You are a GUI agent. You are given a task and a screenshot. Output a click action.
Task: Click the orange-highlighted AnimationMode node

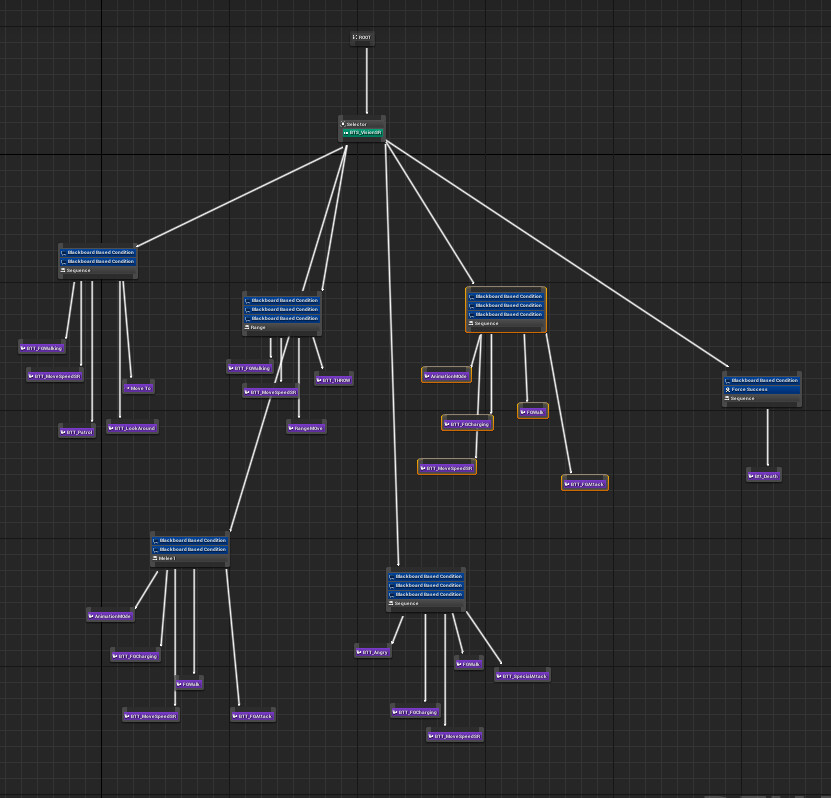446,376
